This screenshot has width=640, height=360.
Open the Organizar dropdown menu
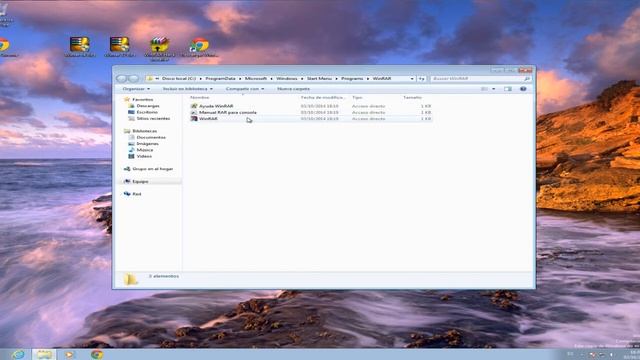point(136,89)
